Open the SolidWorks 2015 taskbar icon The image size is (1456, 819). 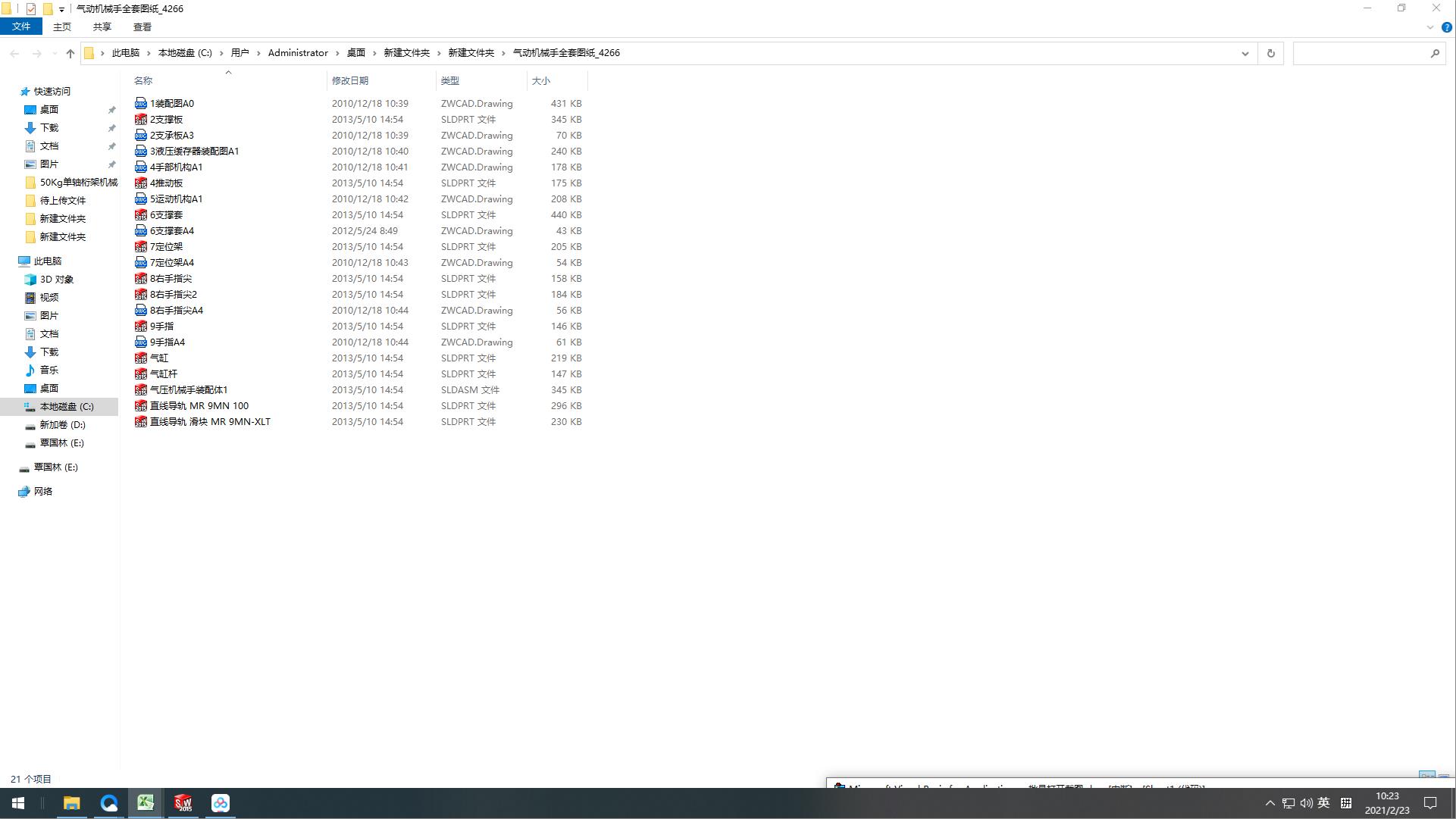(183, 803)
